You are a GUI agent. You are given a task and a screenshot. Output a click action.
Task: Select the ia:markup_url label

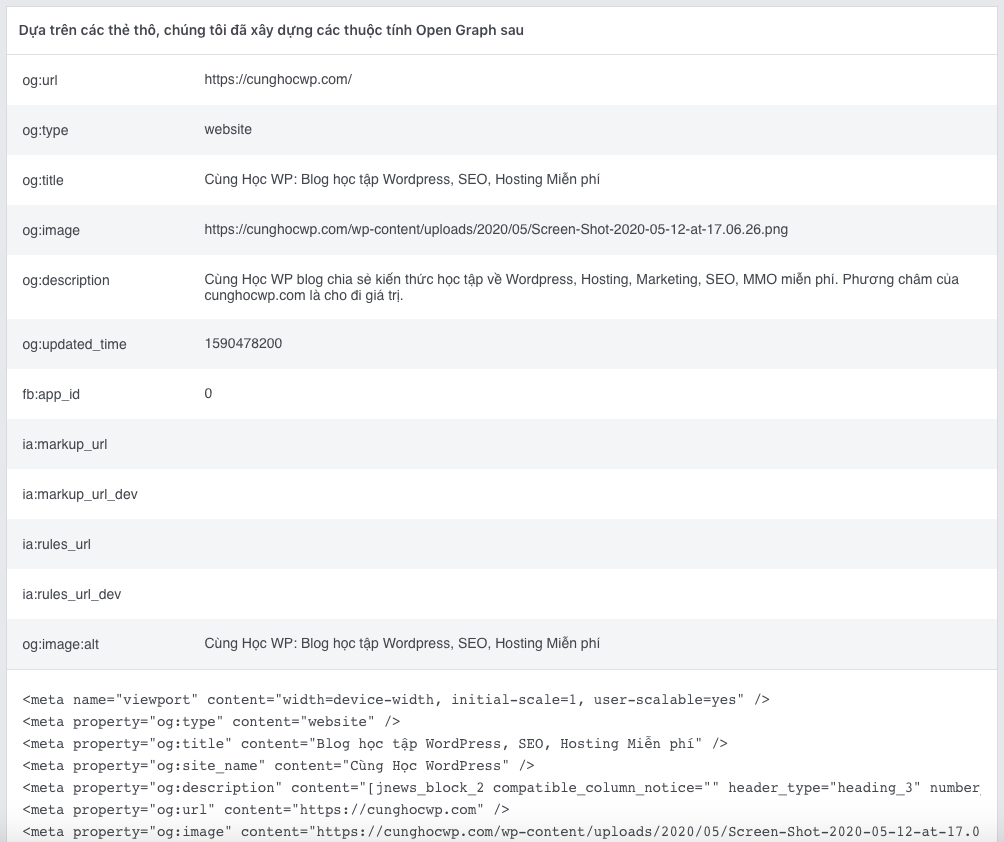tap(65, 444)
